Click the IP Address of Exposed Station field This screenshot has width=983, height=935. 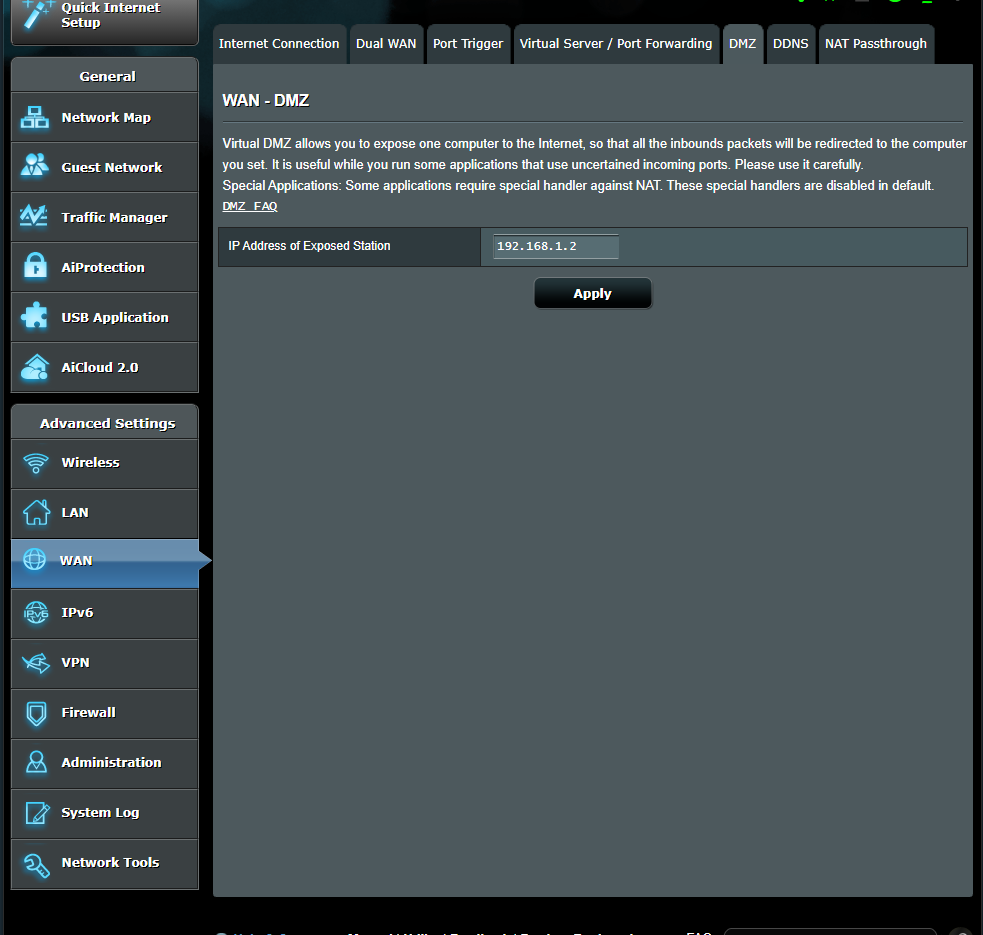(556, 247)
